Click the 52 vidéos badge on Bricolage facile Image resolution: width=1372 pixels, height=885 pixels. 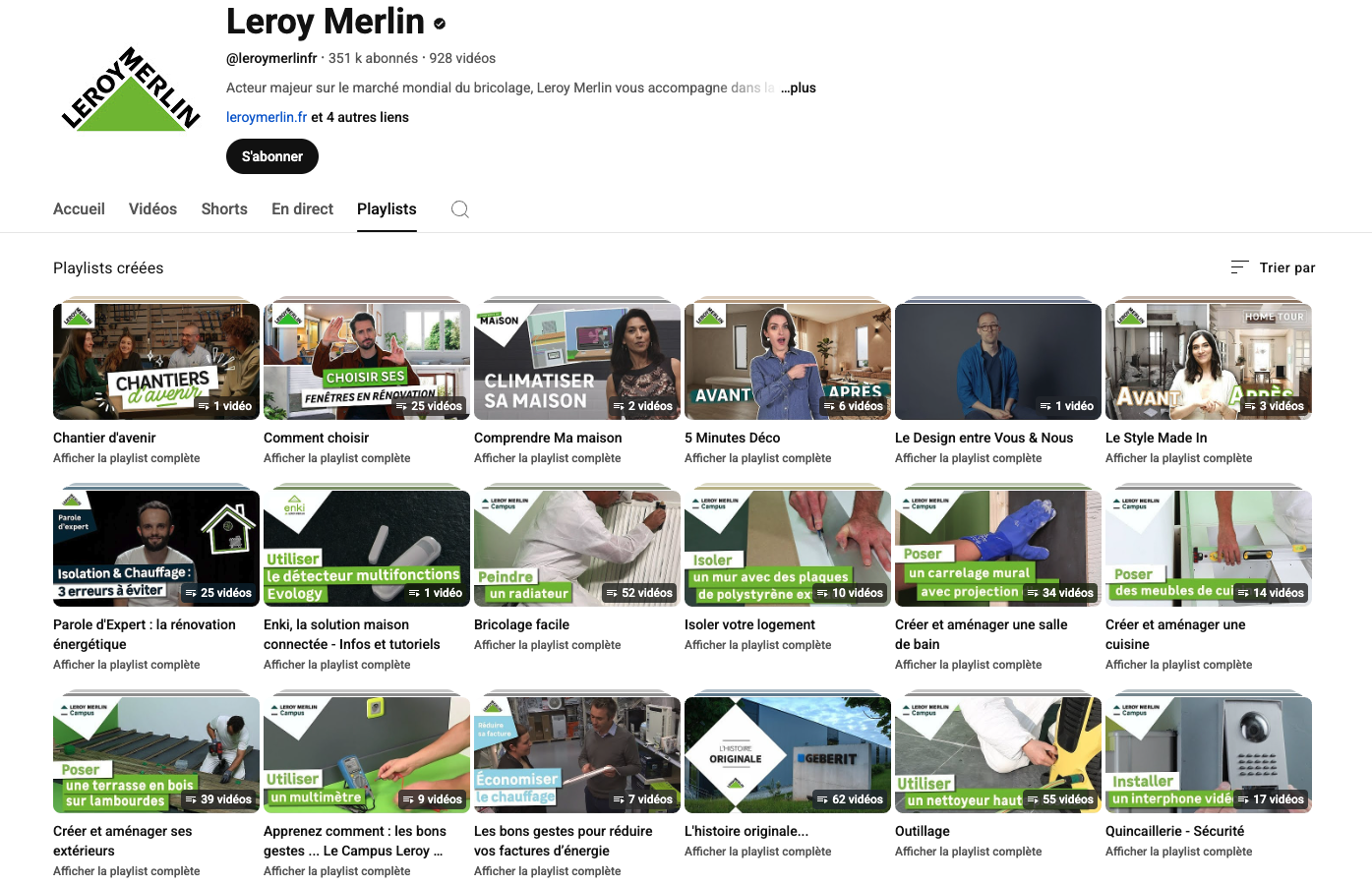[x=639, y=593]
